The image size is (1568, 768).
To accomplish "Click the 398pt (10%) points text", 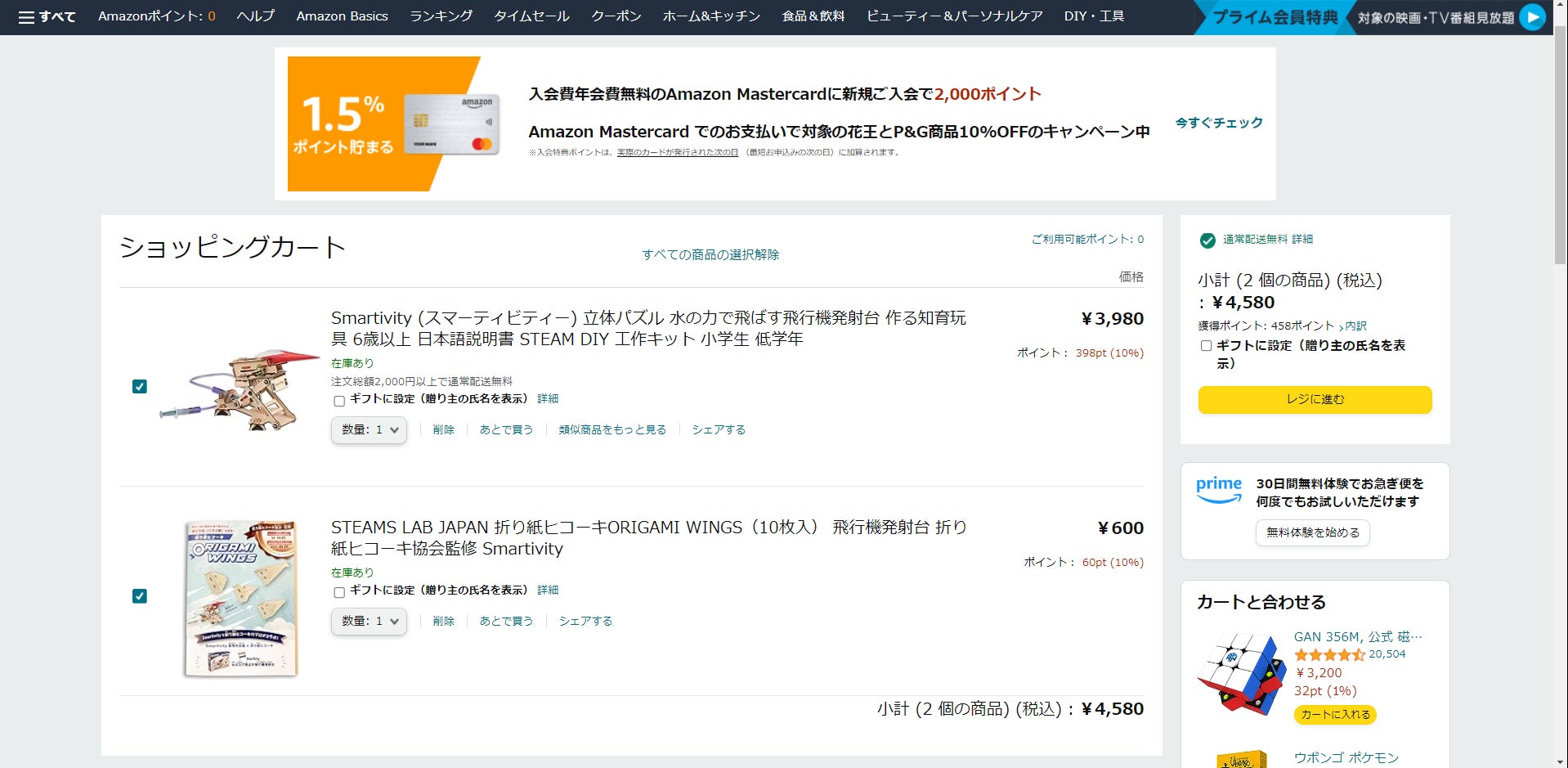I will pyautogui.click(x=1109, y=353).
